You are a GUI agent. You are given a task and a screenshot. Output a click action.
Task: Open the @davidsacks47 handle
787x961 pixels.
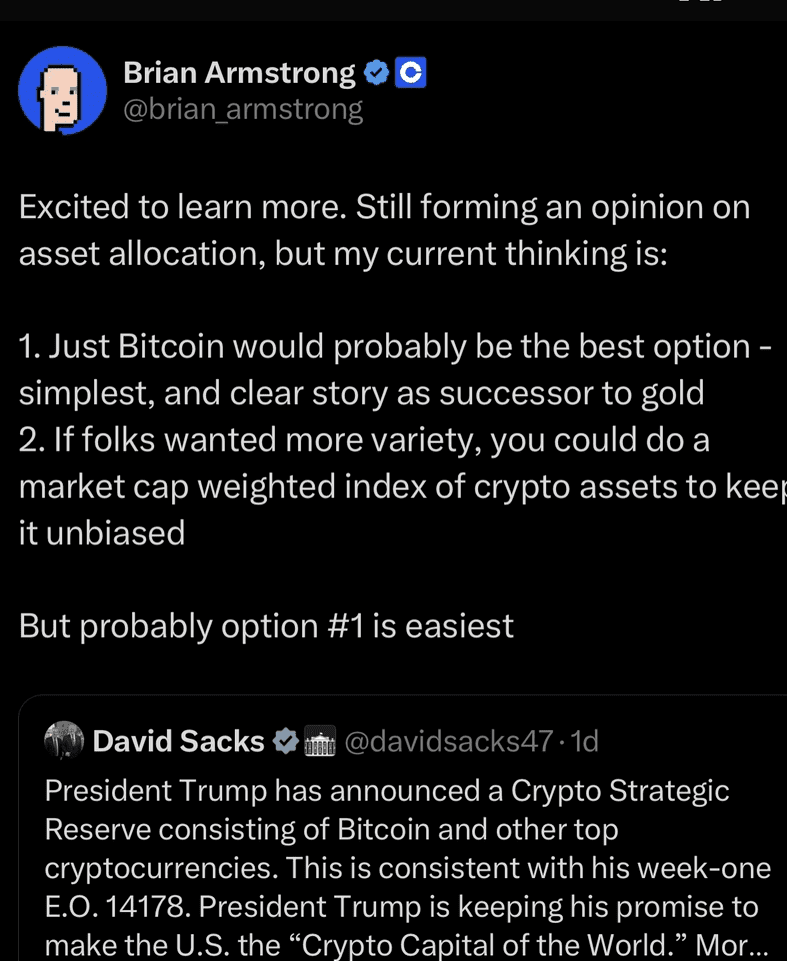point(448,741)
